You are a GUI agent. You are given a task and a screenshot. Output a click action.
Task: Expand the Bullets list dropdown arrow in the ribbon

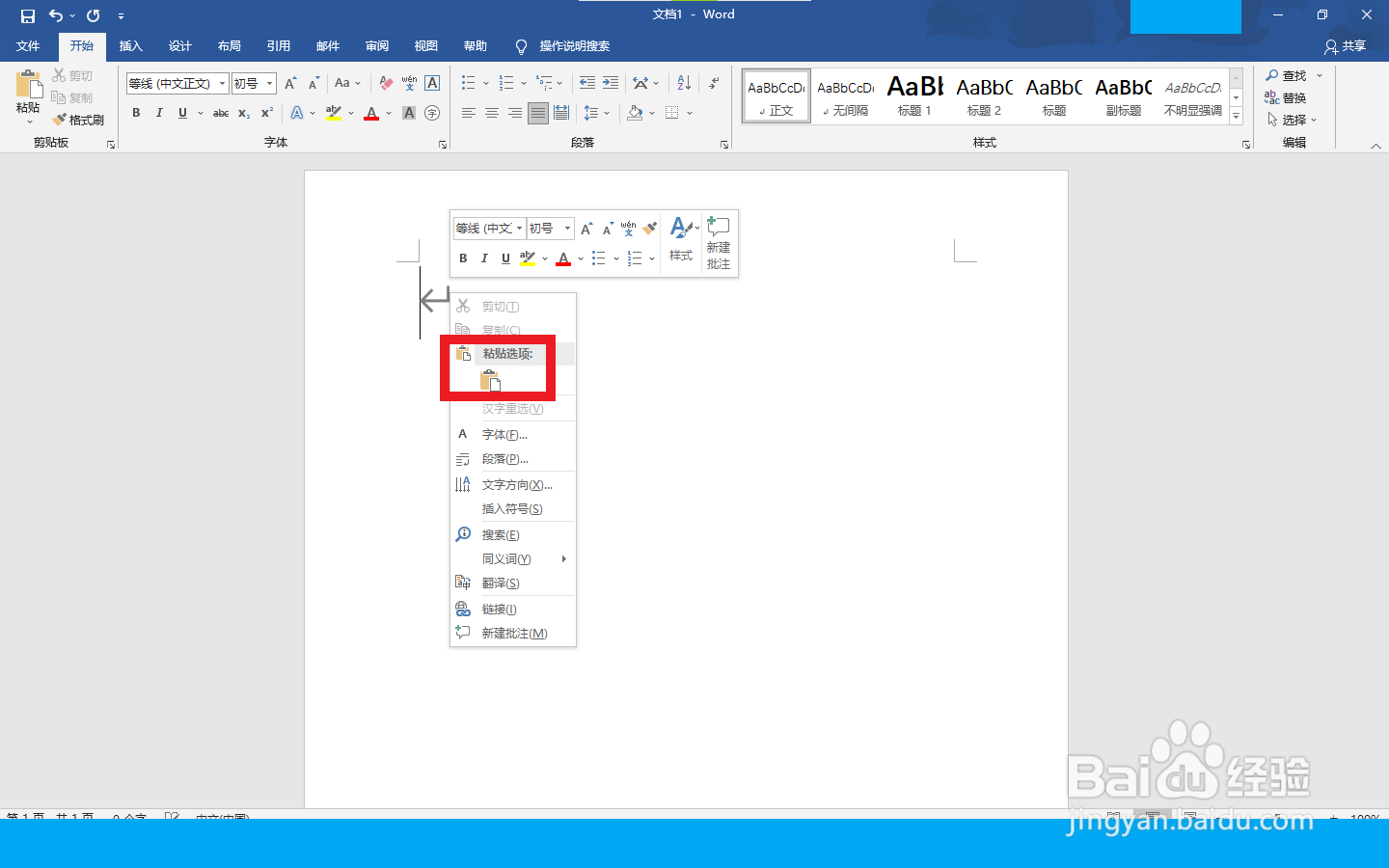[x=486, y=83]
